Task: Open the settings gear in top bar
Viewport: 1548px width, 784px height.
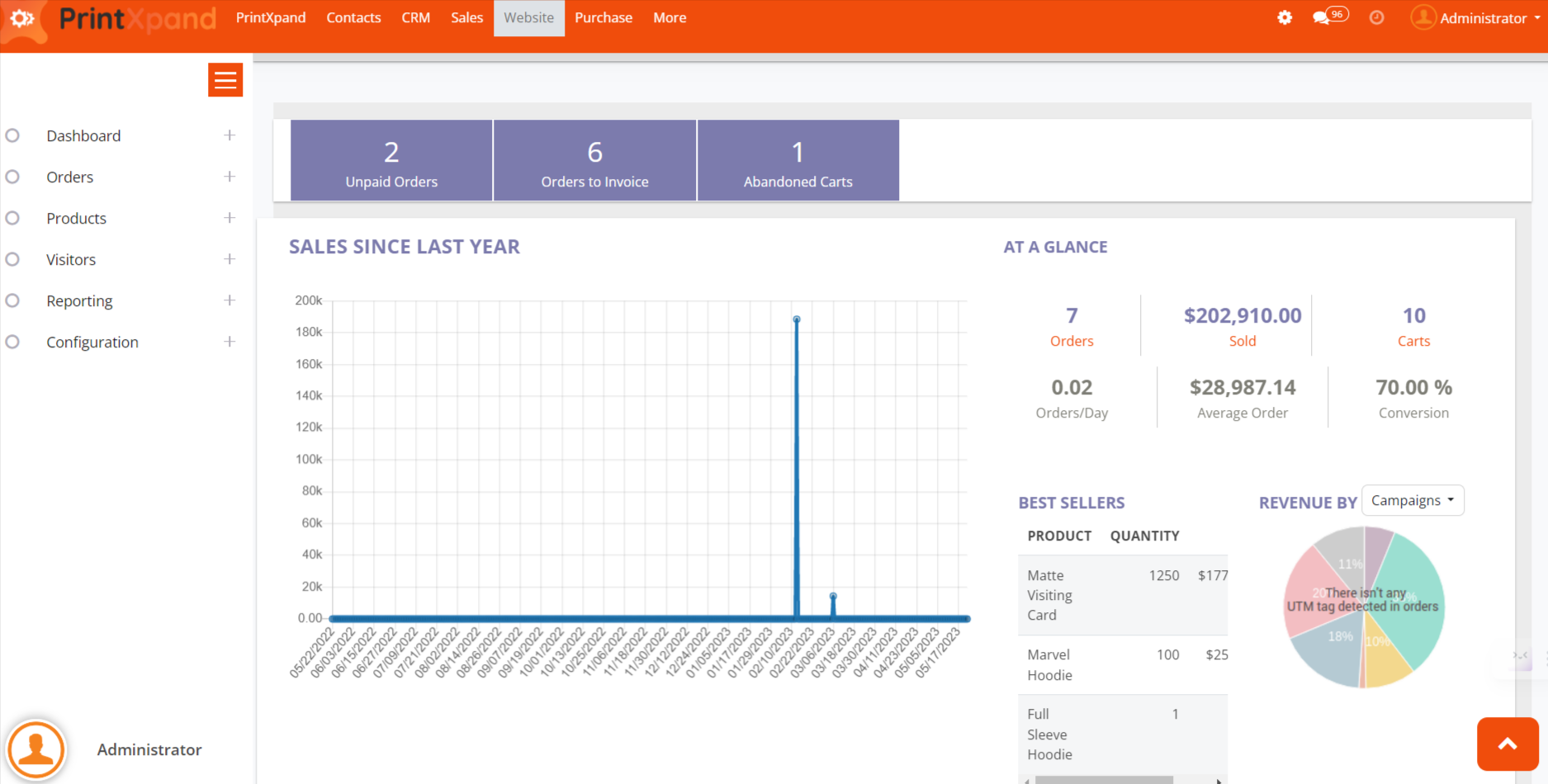Action: (x=1285, y=17)
